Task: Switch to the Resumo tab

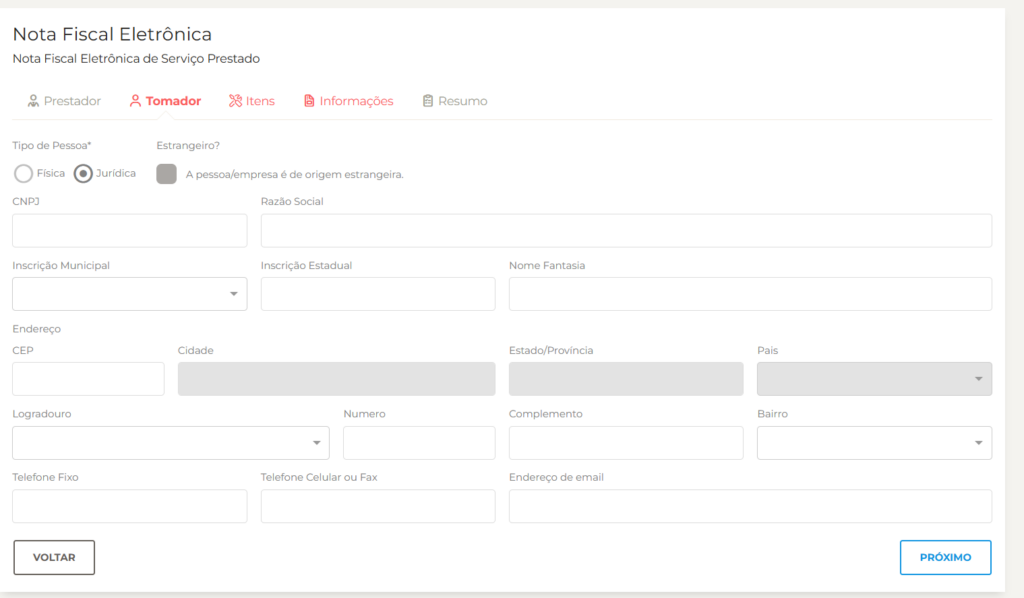Action: (x=462, y=101)
